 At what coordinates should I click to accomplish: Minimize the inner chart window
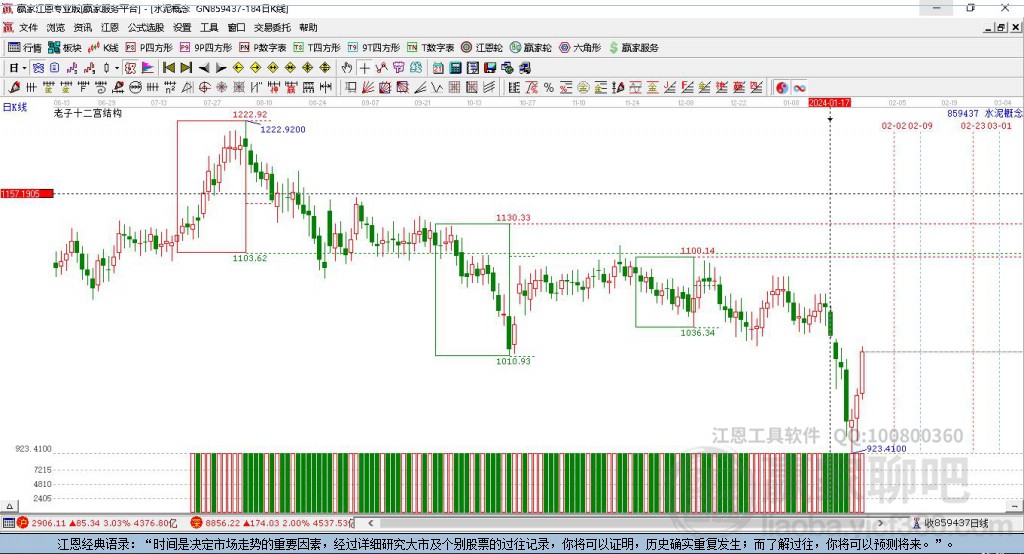988,27
